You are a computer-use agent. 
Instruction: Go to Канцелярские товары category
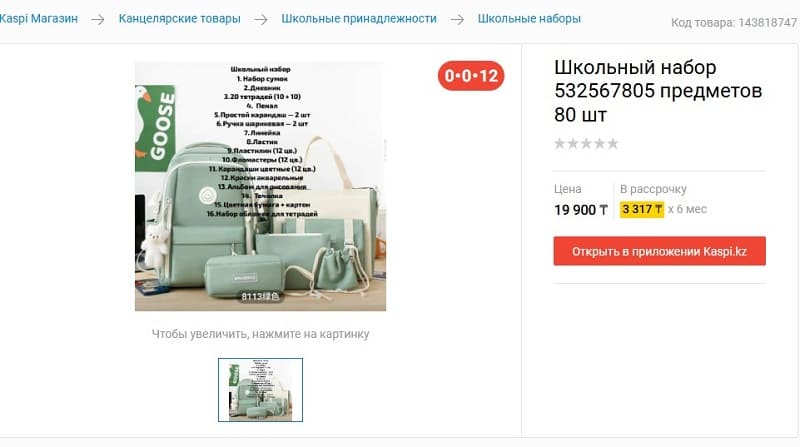point(180,19)
